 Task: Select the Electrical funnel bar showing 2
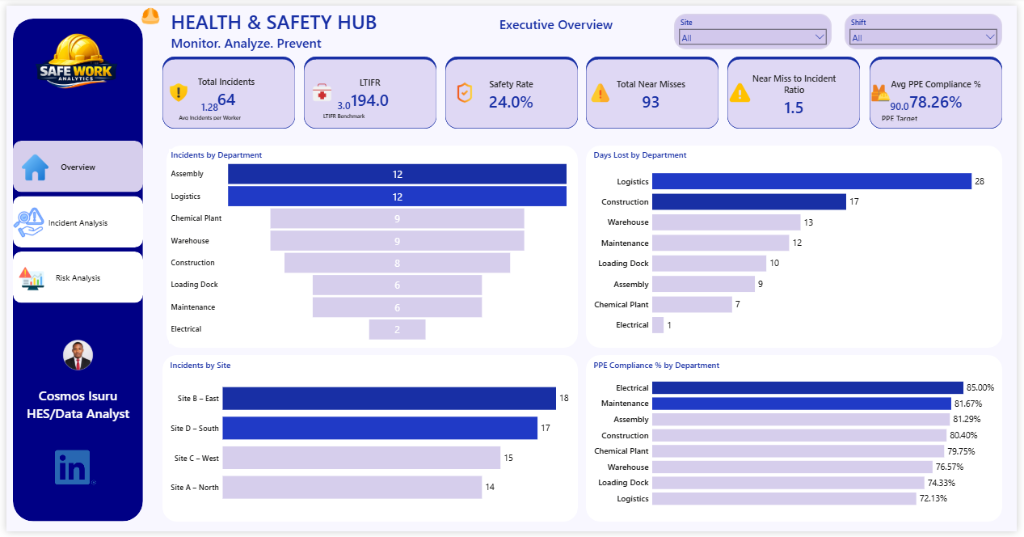(397, 329)
